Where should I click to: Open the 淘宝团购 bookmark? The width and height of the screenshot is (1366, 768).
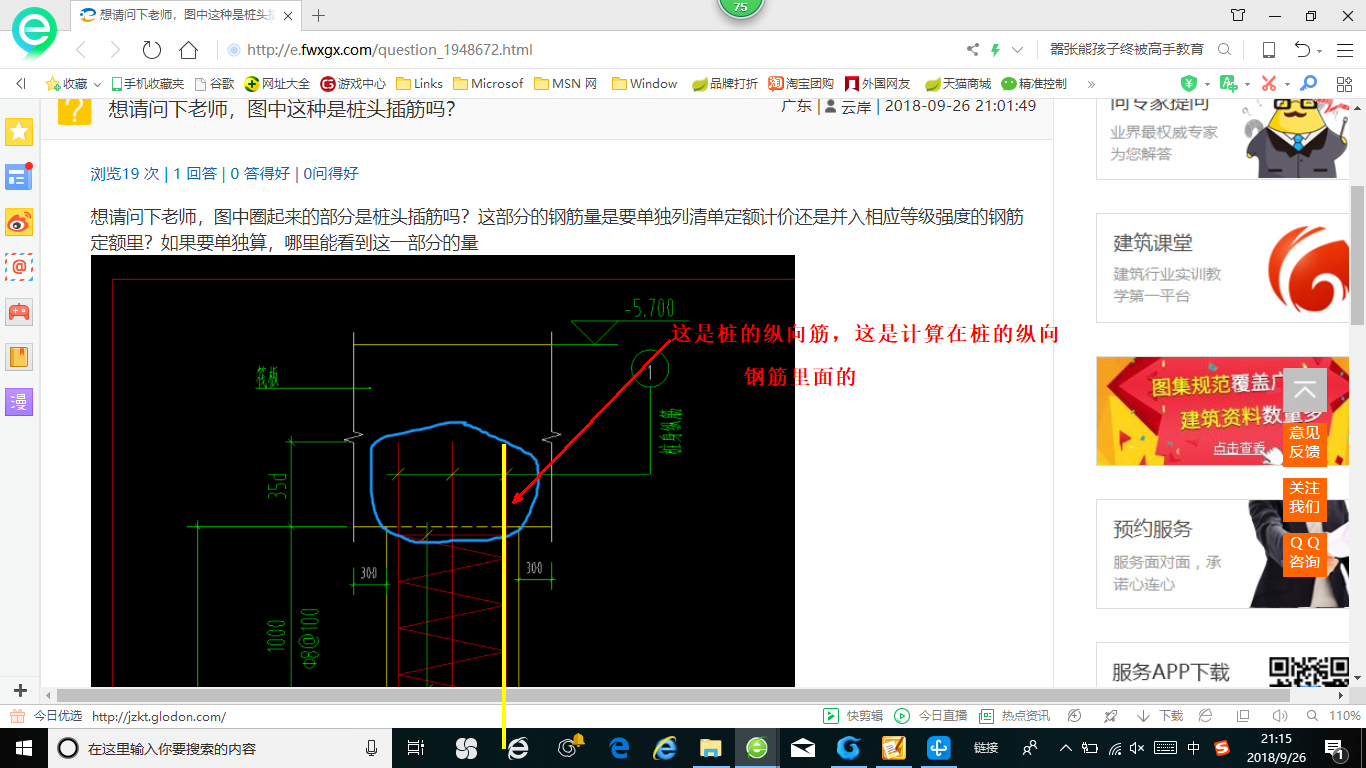(x=801, y=84)
